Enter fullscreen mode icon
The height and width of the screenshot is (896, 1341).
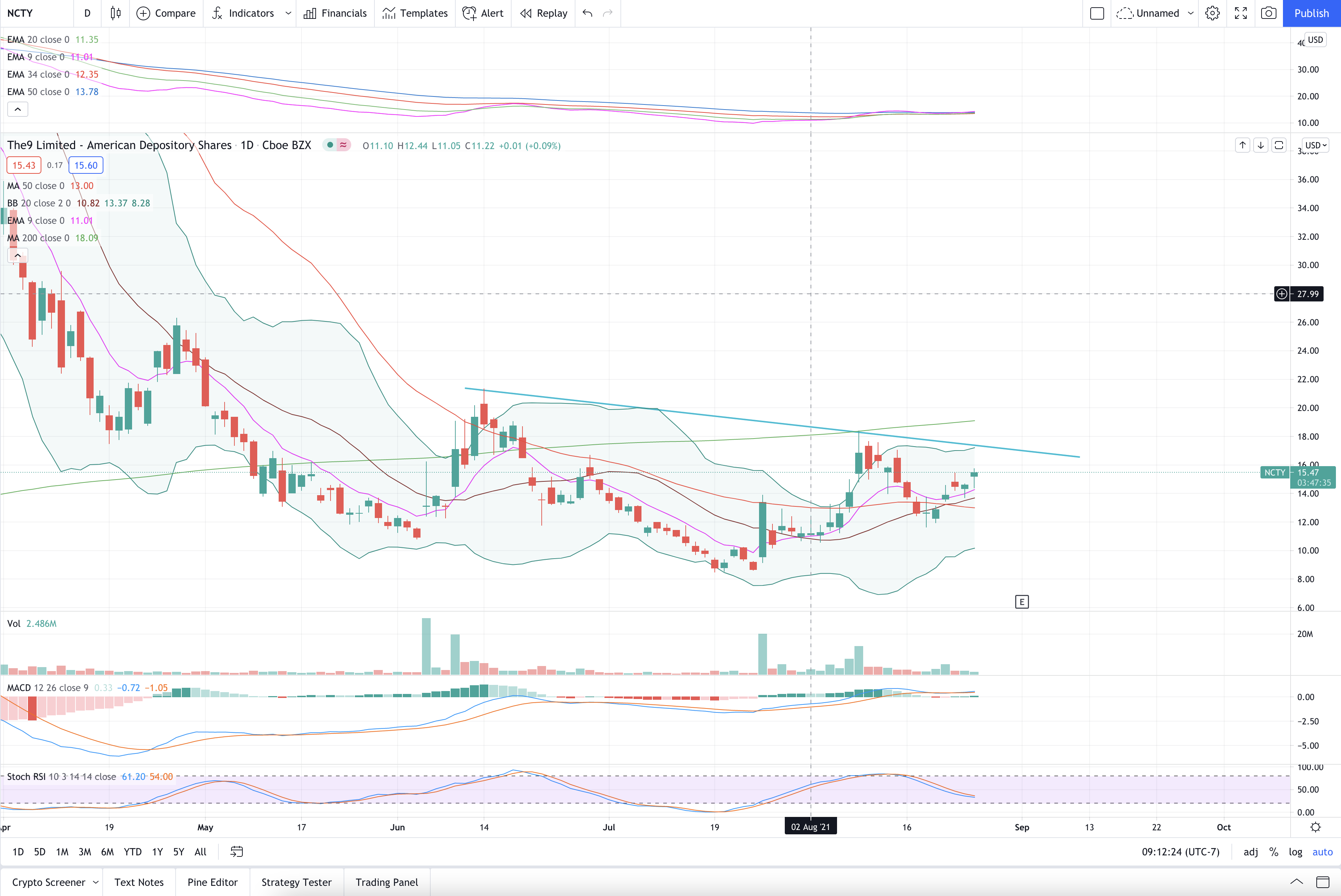click(x=1240, y=13)
